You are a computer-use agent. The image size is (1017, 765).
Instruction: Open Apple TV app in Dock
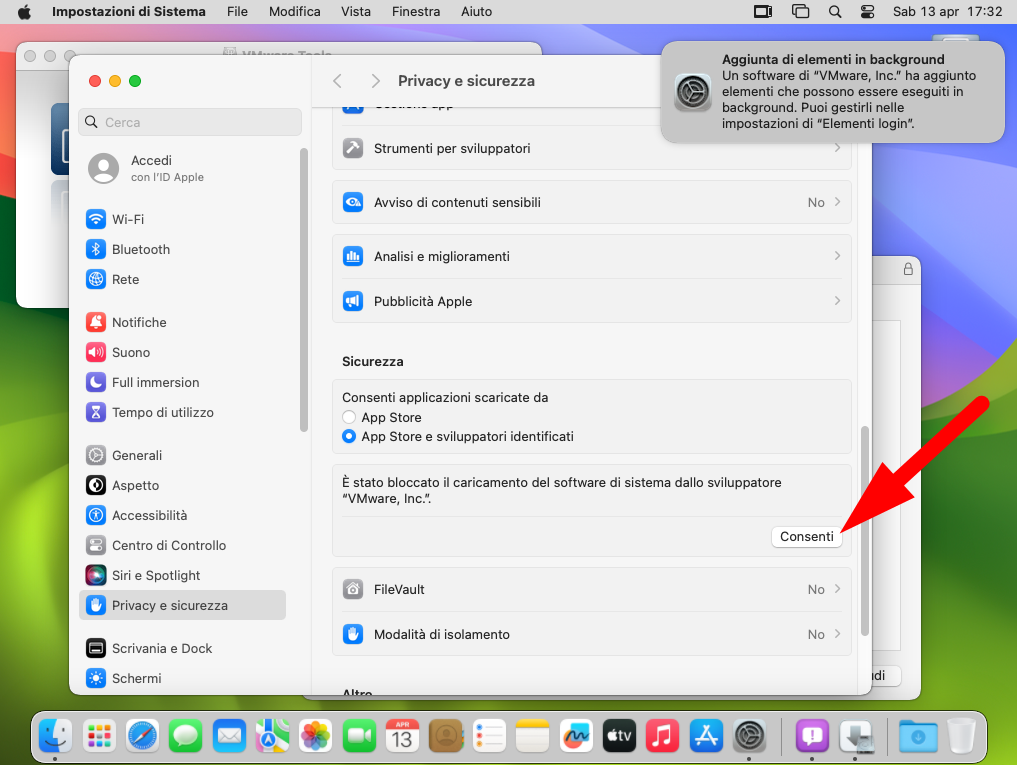619,736
